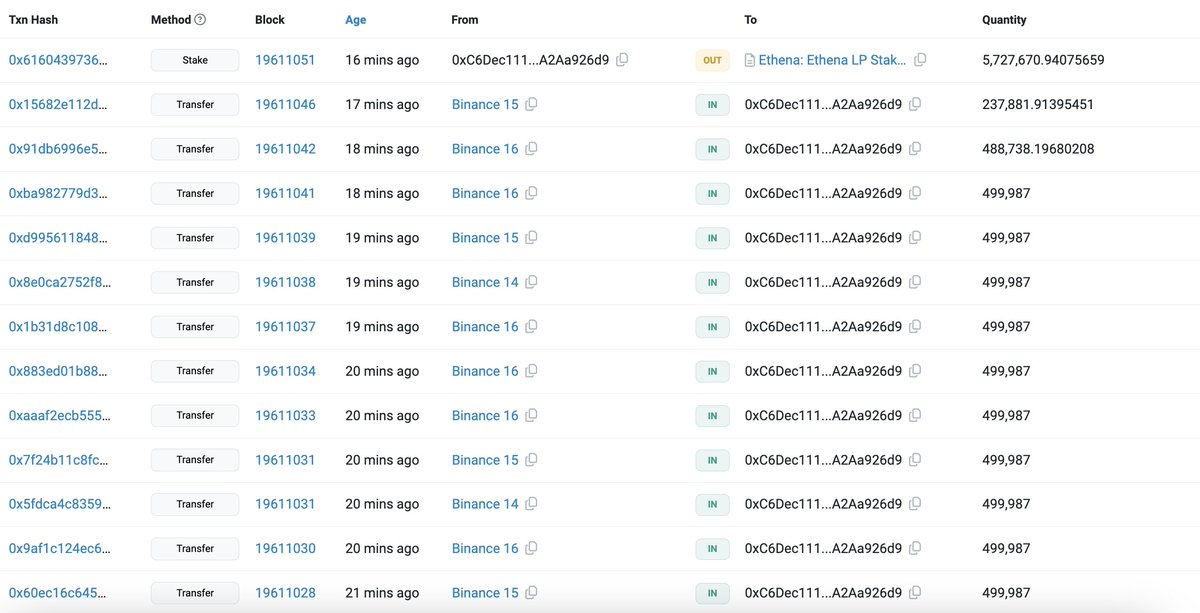Copy the To address in the last transfer row
Screen dimensions: 1200x613
[915, 592]
